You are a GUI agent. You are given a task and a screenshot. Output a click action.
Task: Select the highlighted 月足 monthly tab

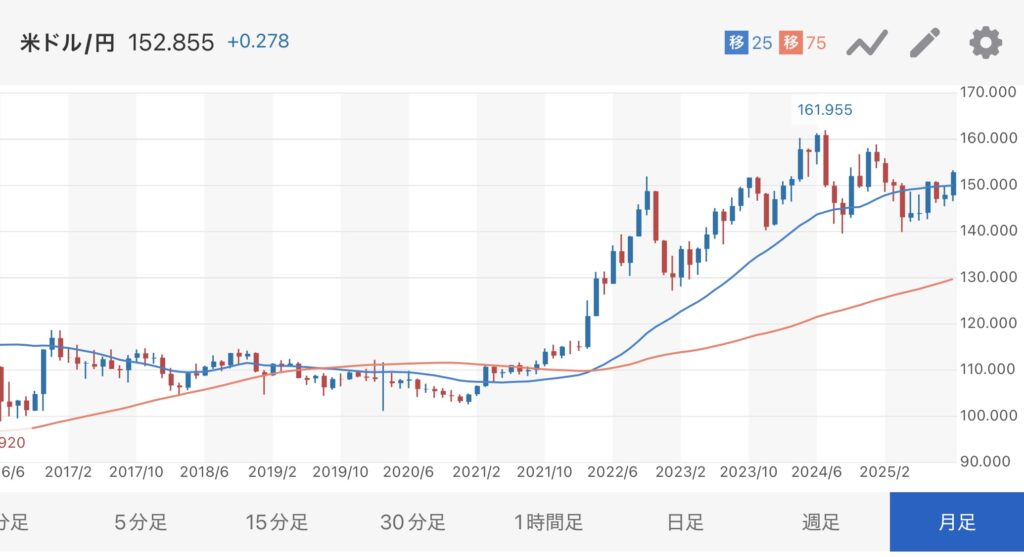pos(957,522)
